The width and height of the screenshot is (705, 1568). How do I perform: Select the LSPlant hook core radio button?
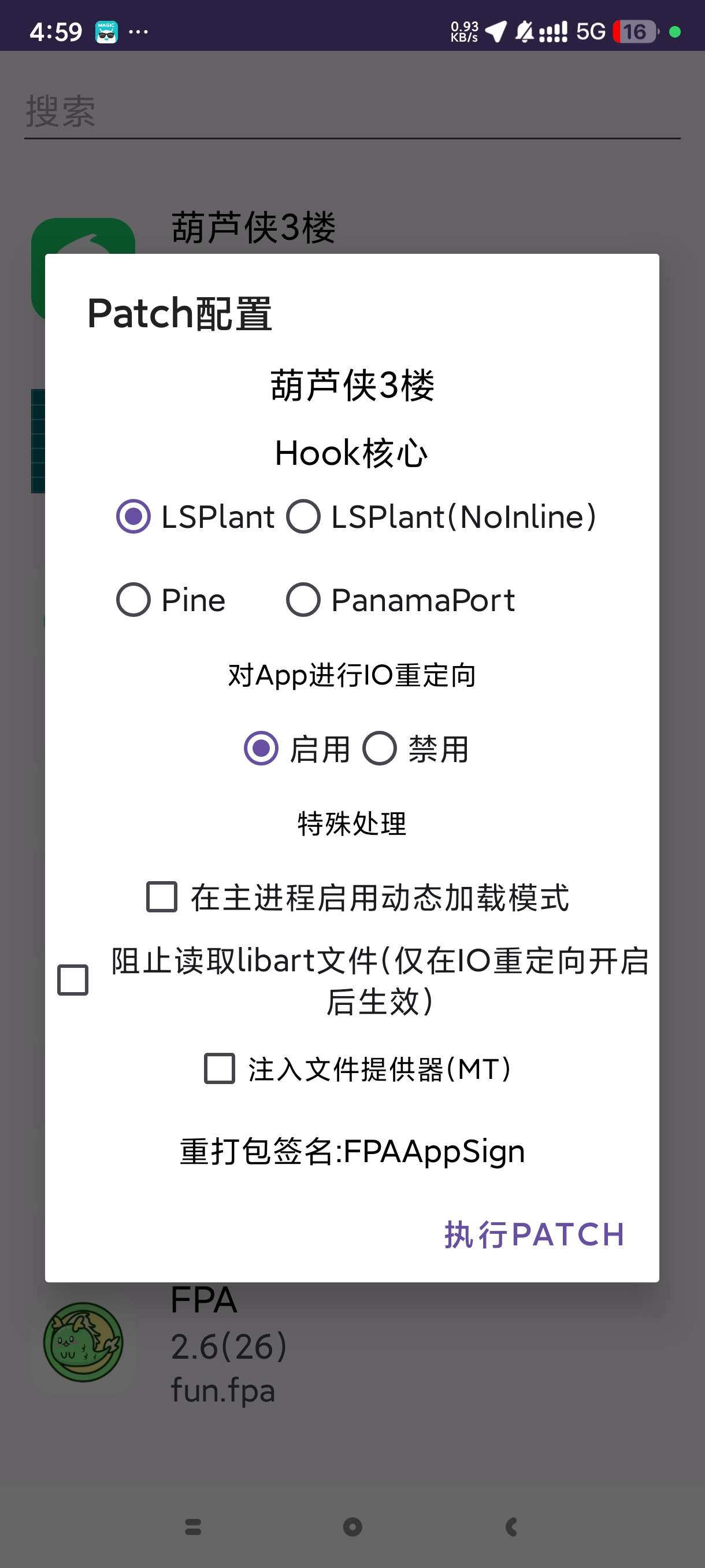(x=134, y=517)
